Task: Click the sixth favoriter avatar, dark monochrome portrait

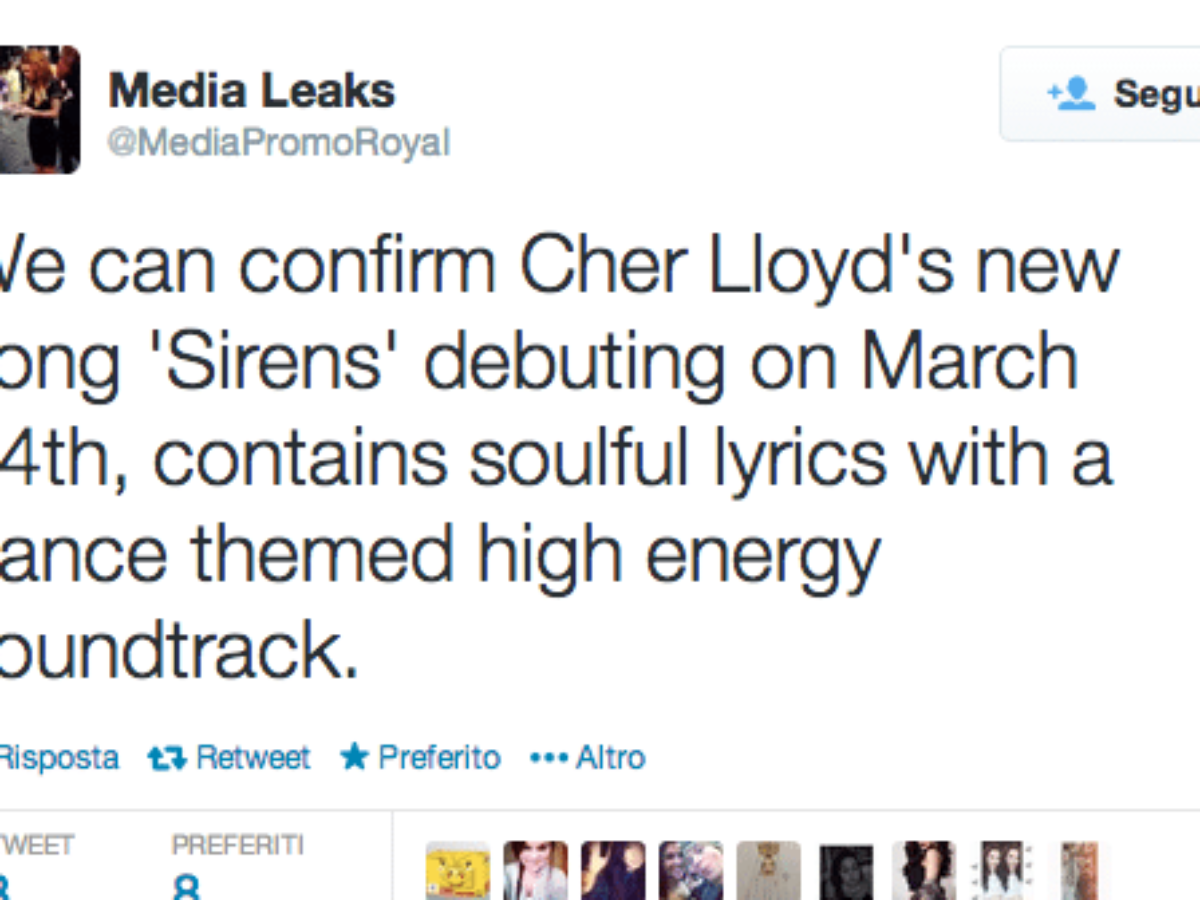Action: point(846,870)
